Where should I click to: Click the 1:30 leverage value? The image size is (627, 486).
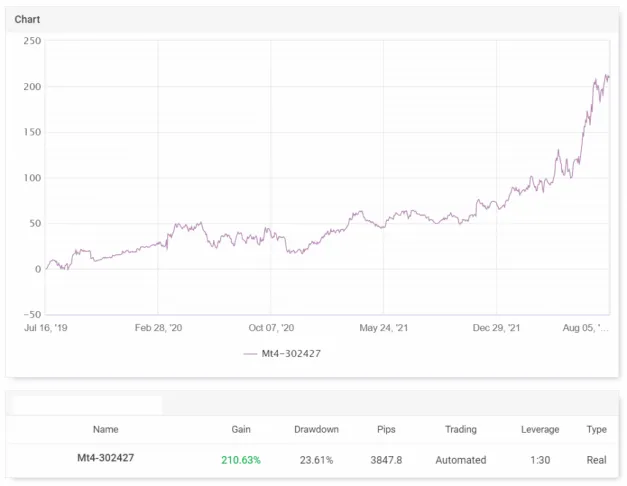pyautogui.click(x=540, y=460)
